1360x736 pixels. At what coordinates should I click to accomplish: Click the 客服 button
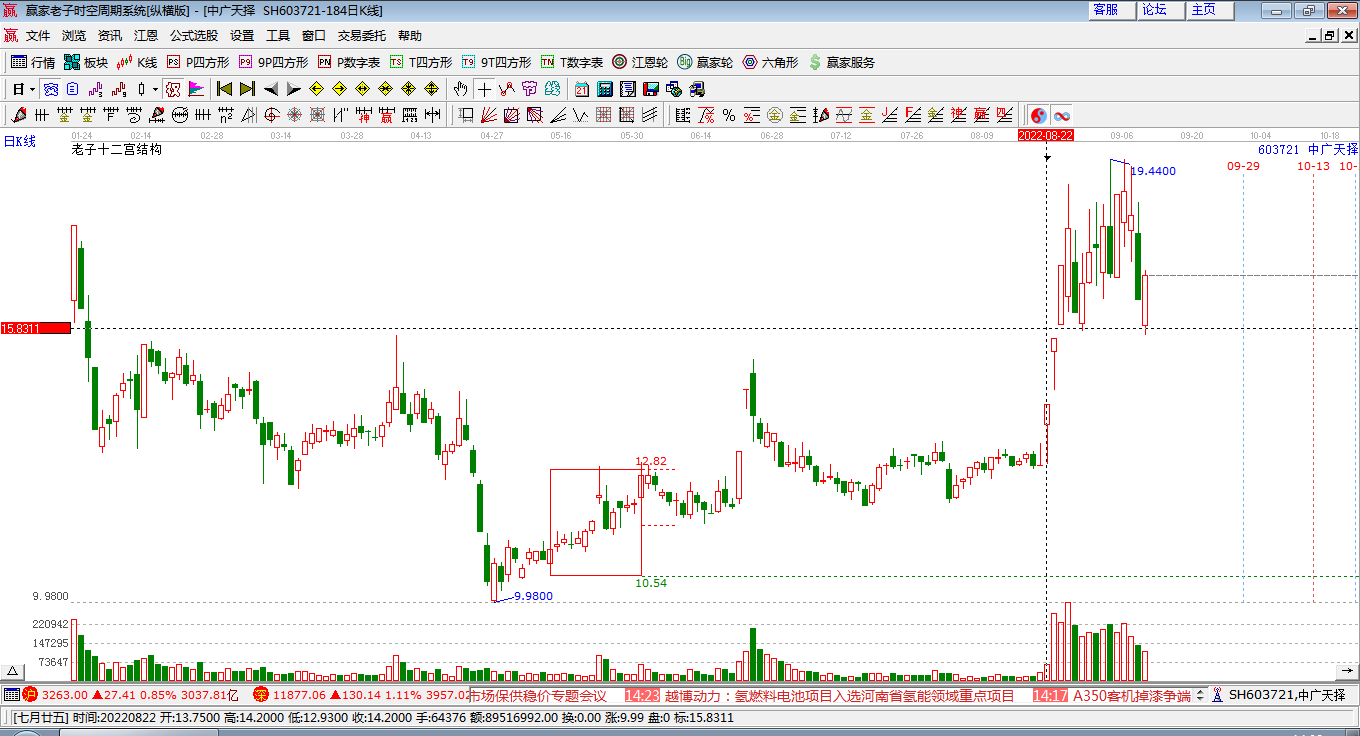tap(1112, 10)
